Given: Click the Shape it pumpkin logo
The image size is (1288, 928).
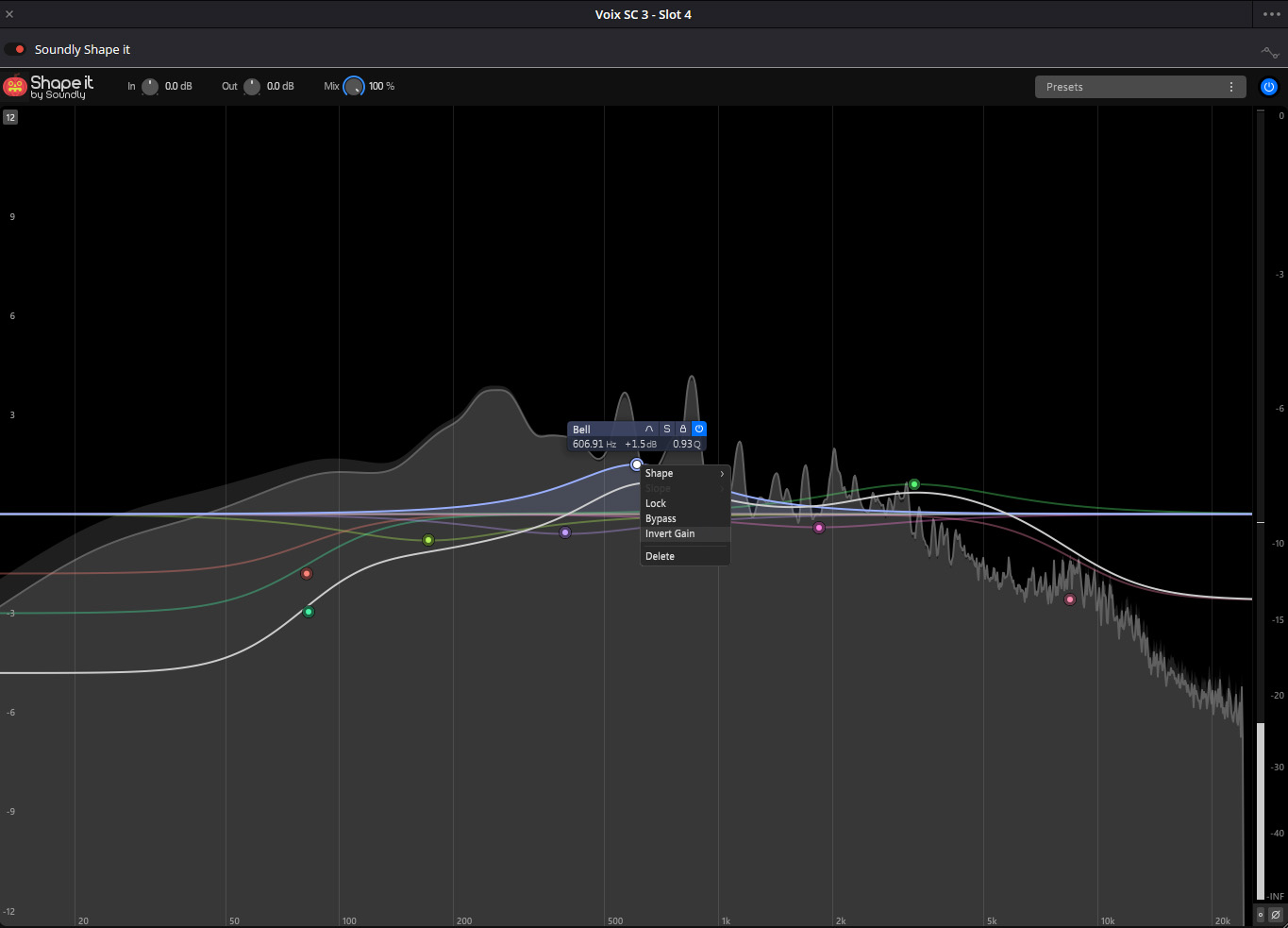Looking at the screenshot, I should (x=15, y=86).
